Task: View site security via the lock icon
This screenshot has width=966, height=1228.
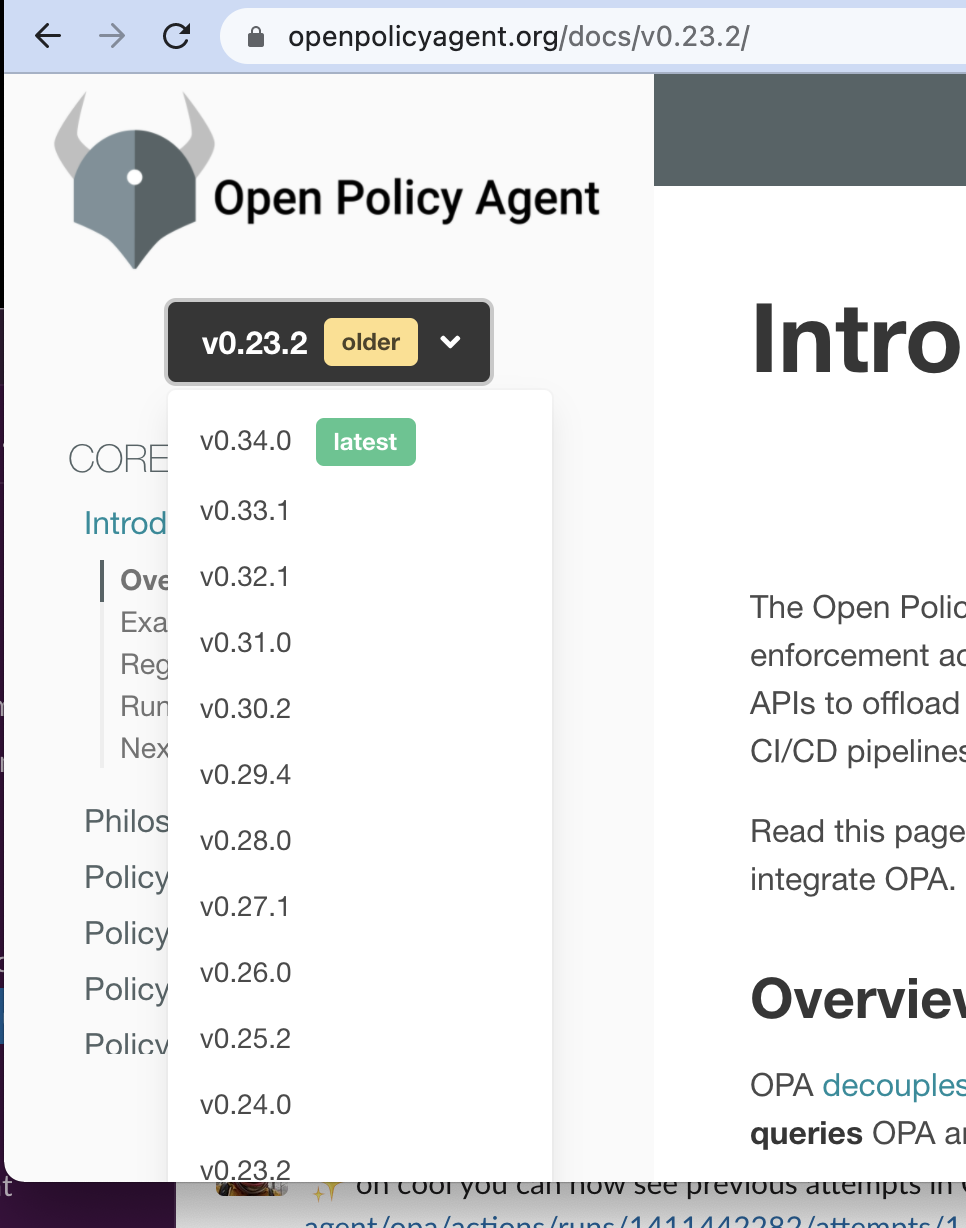Action: (x=256, y=36)
